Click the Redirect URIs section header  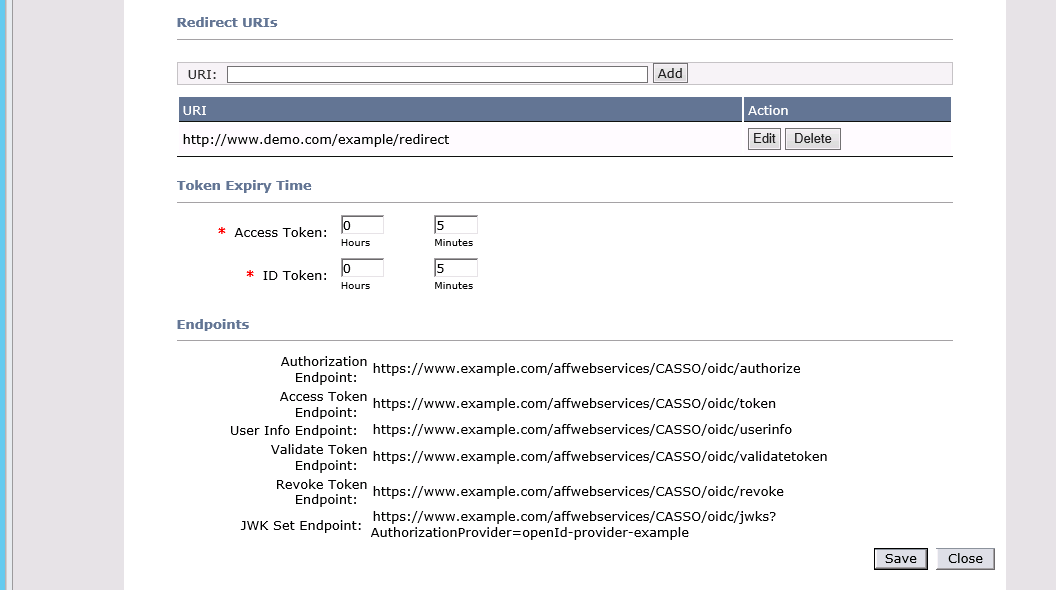(x=226, y=22)
